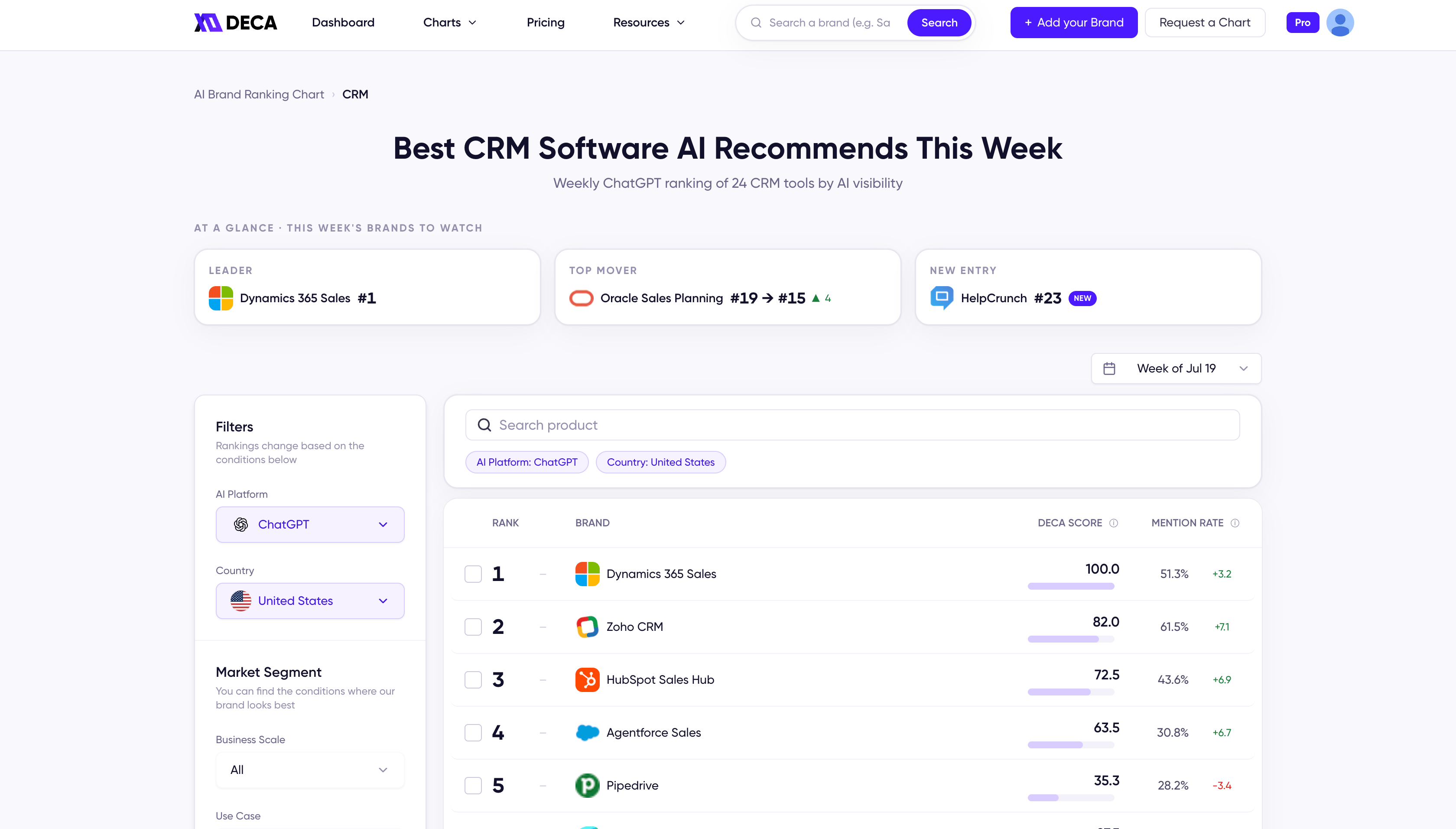Click the Pipedrive brand name
Viewport: 1456px width, 829px height.
pos(632,786)
